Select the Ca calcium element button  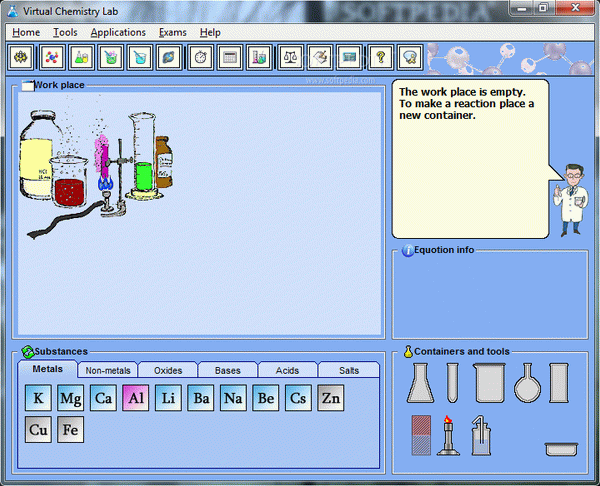pyautogui.click(x=103, y=398)
